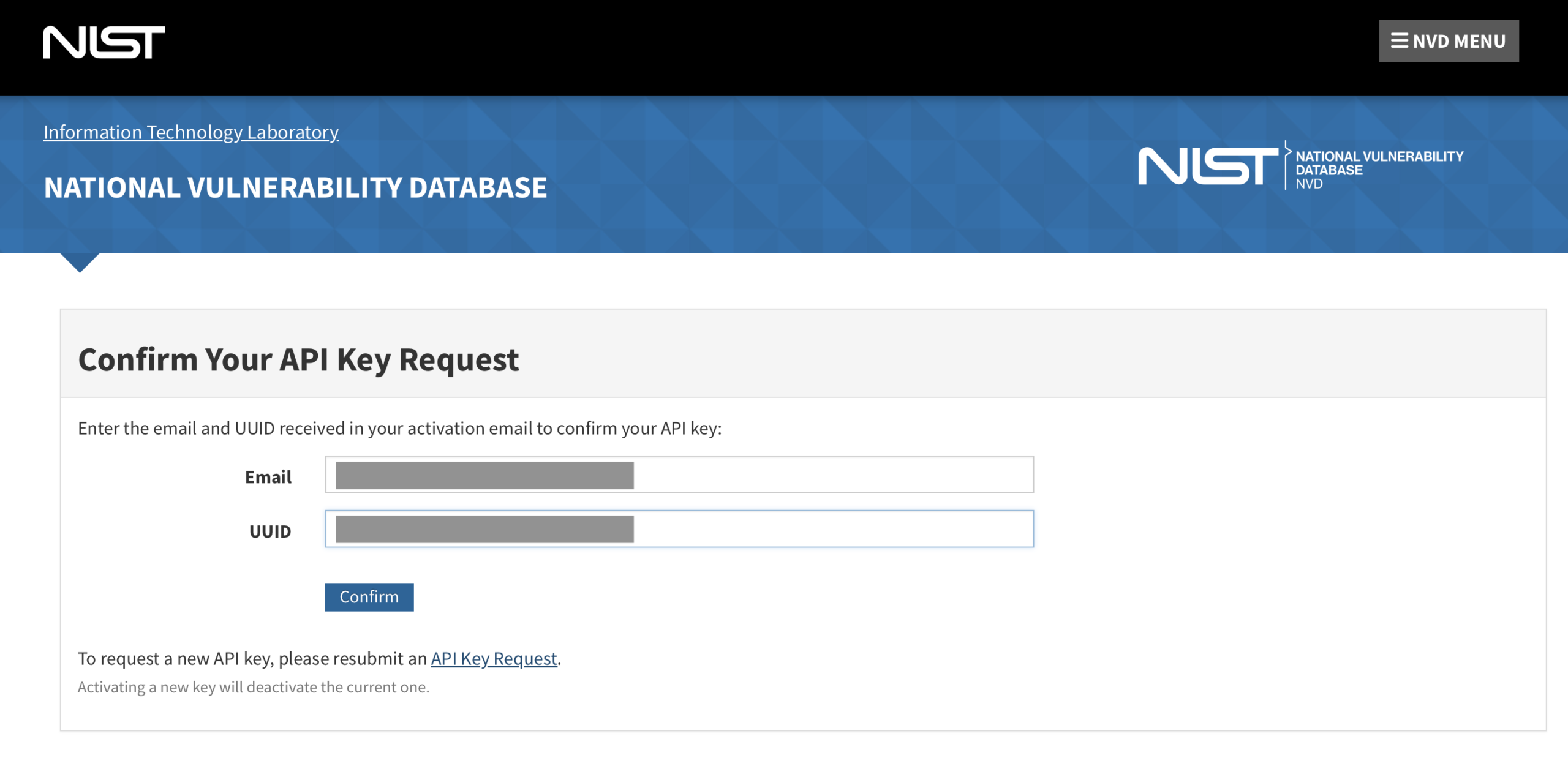The height and width of the screenshot is (769, 1568).
Task: Click the Confirm Your API Key Request heading
Action: (298, 359)
